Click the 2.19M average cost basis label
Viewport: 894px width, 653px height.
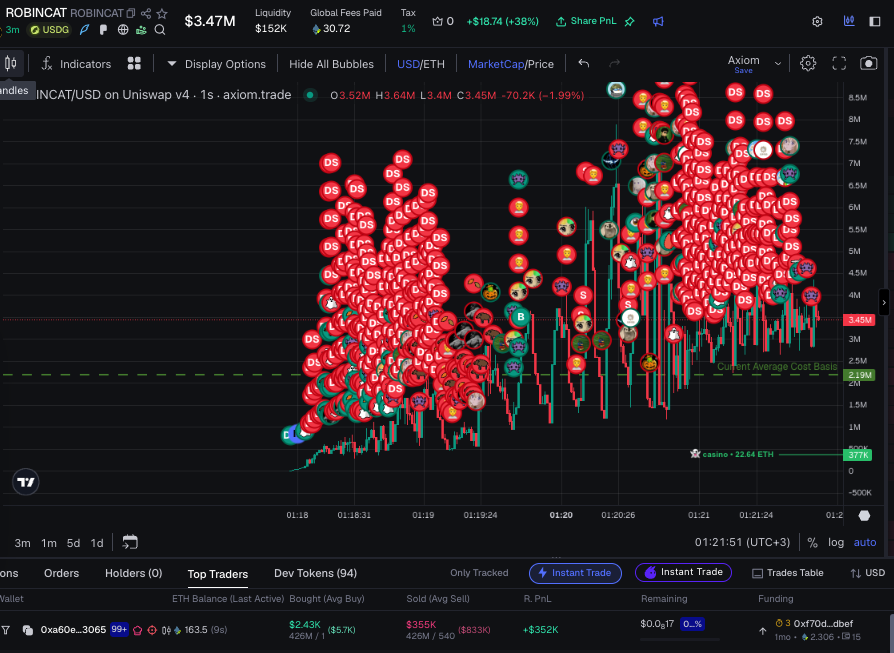pyautogui.click(x=859, y=375)
